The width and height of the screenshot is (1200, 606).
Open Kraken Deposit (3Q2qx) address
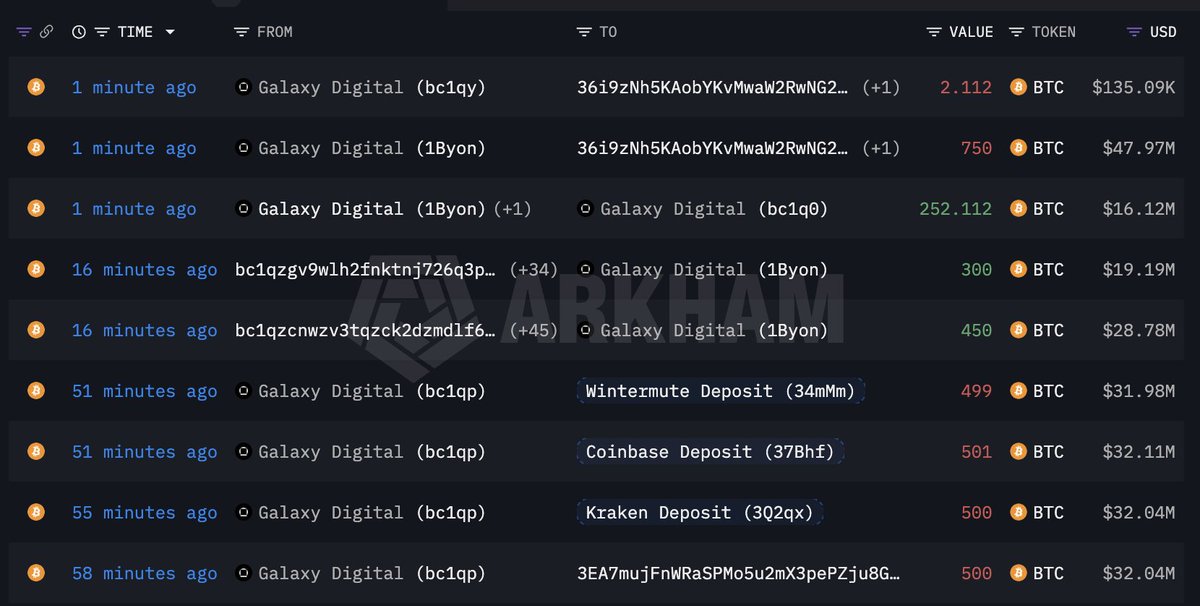[699, 513]
